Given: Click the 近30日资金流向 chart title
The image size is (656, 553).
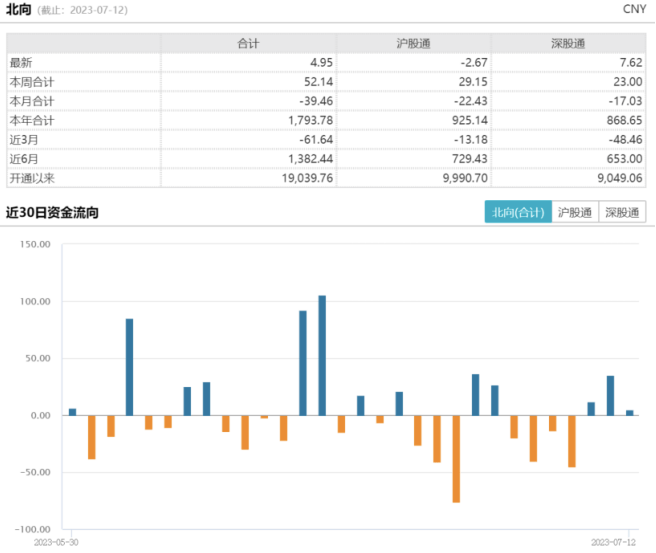Looking at the screenshot, I should point(52,212).
